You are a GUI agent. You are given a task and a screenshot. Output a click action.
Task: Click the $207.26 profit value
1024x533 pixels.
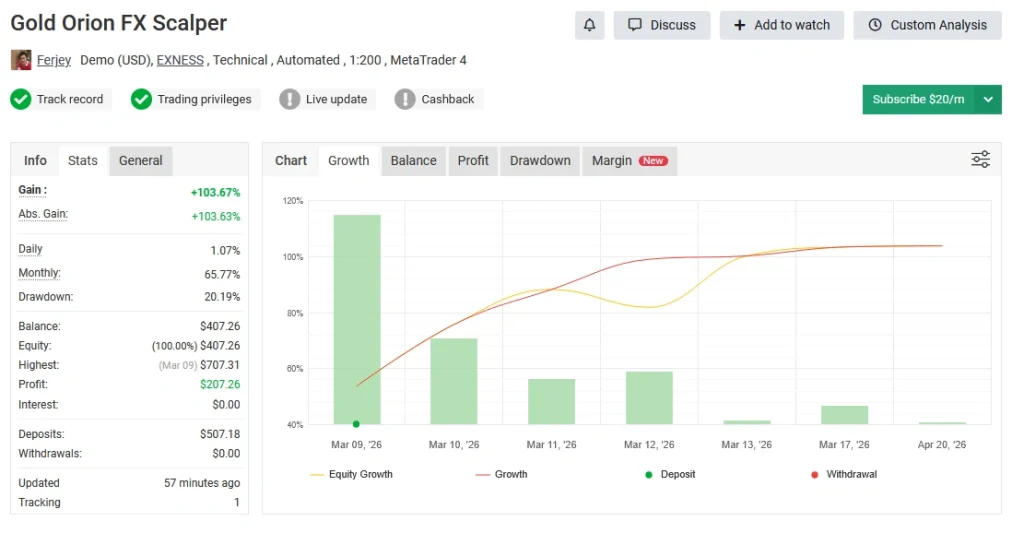[x=220, y=384]
